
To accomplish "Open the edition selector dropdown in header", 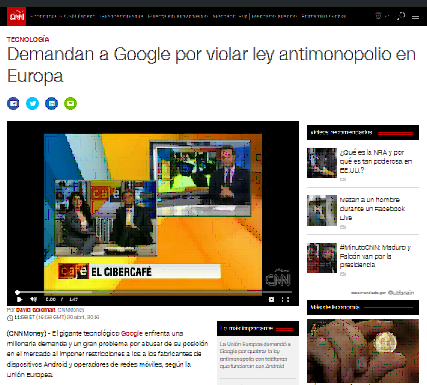I will click(382, 16).
